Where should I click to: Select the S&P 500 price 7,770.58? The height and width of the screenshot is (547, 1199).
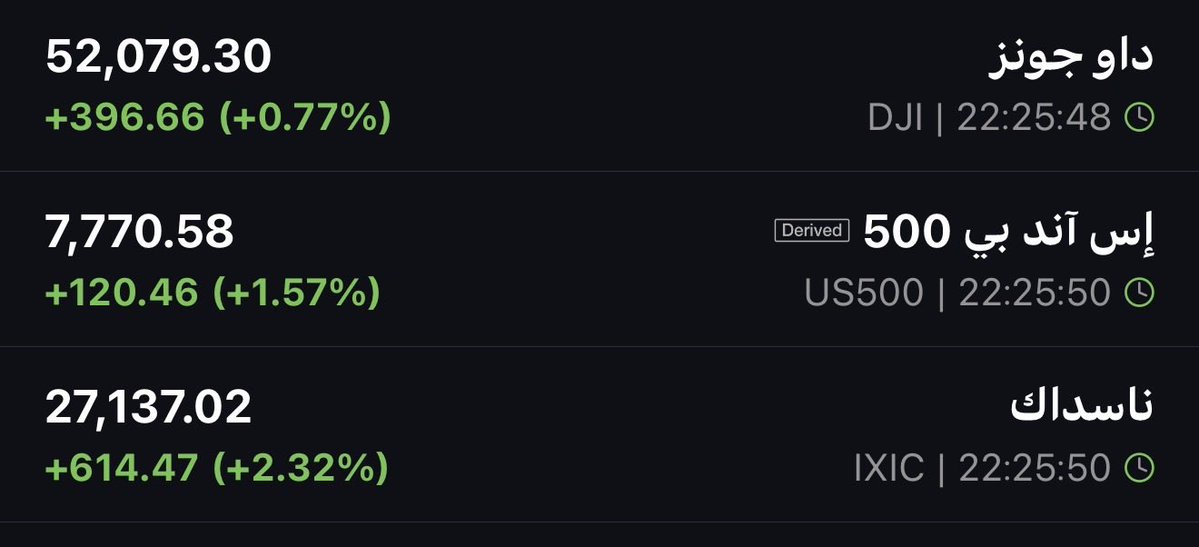[x=139, y=233]
